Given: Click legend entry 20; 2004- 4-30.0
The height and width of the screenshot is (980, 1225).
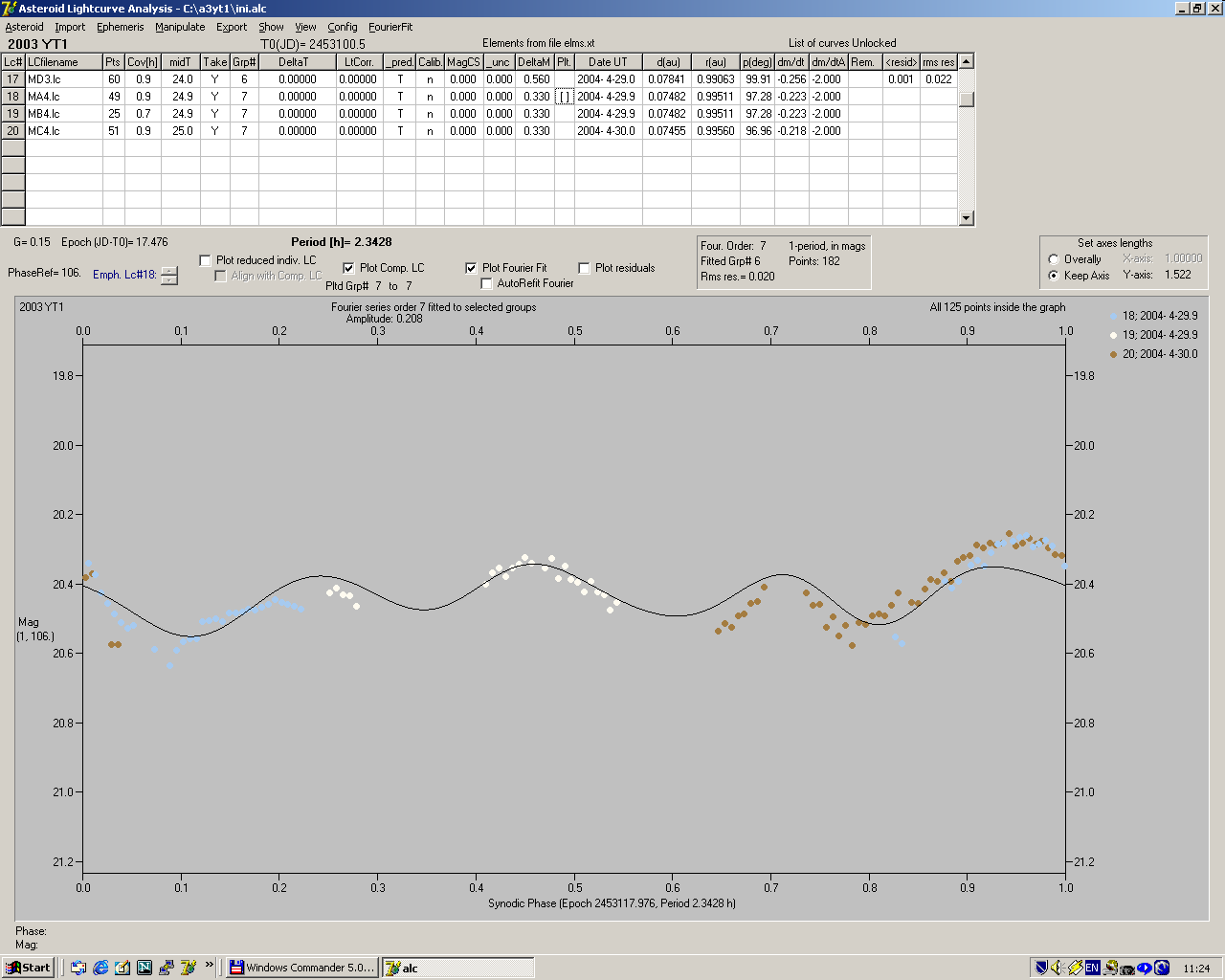Looking at the screenshot, I should point(1154,354).
